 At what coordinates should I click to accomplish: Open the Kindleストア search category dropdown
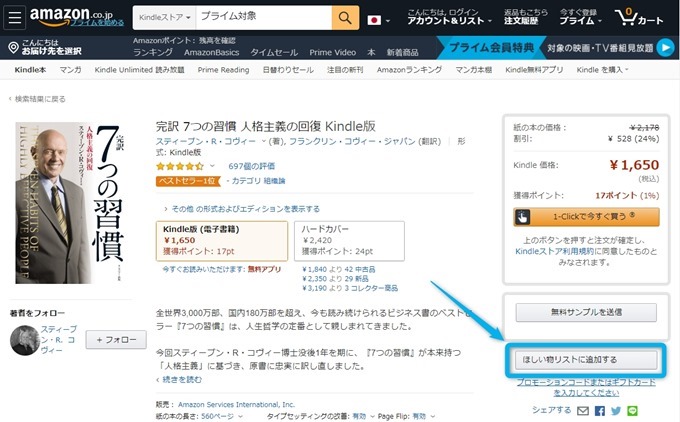pyautogui.click(x=164, y=18)
